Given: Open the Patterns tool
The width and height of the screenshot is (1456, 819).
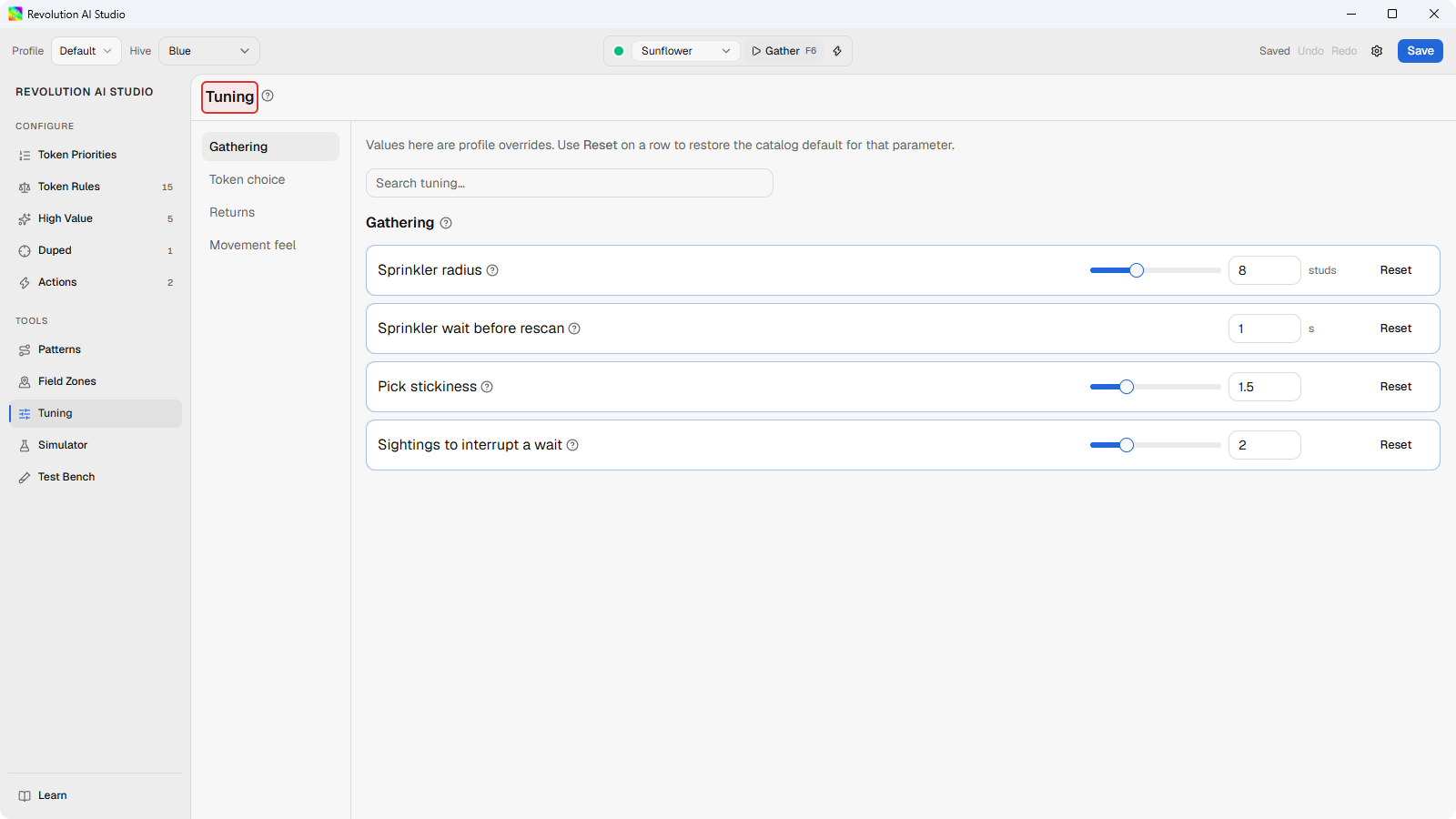Looking at the screenshot, I should (x=96, y=349).
